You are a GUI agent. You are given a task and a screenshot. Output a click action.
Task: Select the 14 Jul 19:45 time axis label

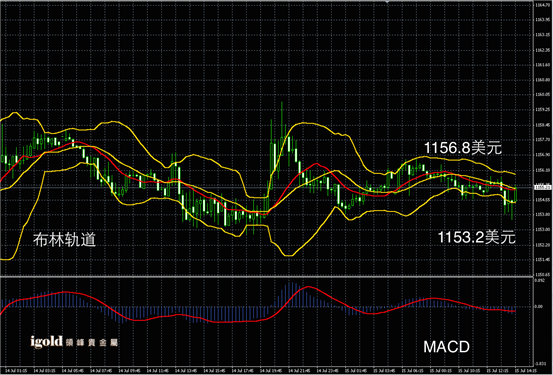pyautogui.click(x=271, y=370)
